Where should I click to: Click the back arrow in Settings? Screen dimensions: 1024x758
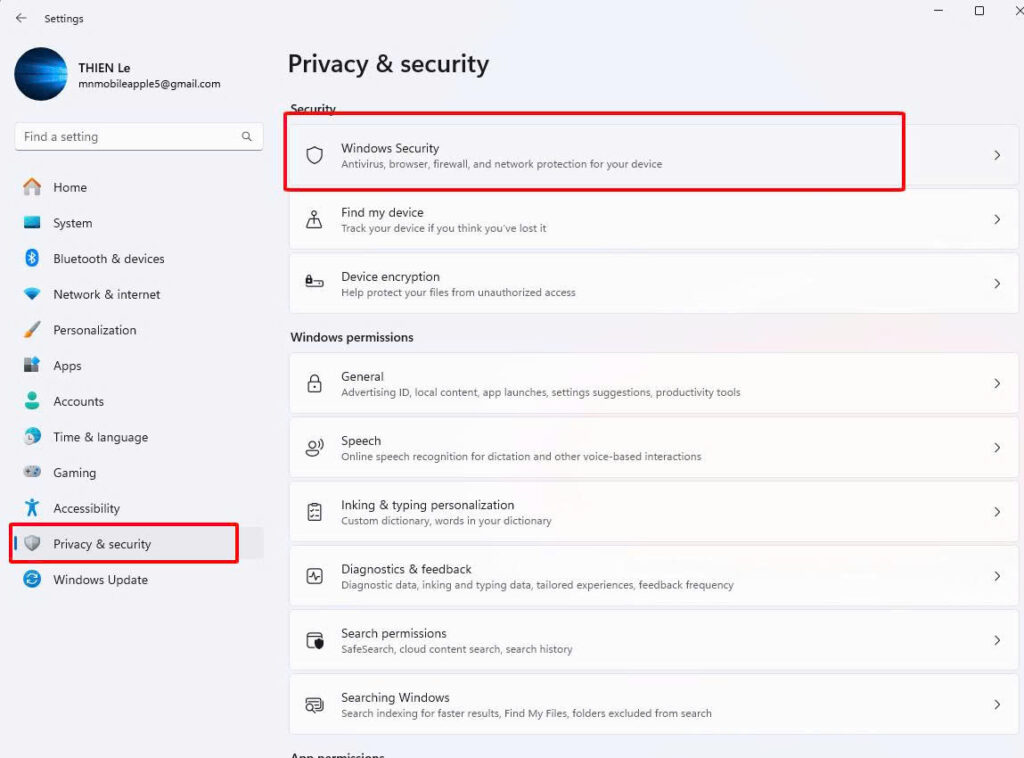point(21,18)
